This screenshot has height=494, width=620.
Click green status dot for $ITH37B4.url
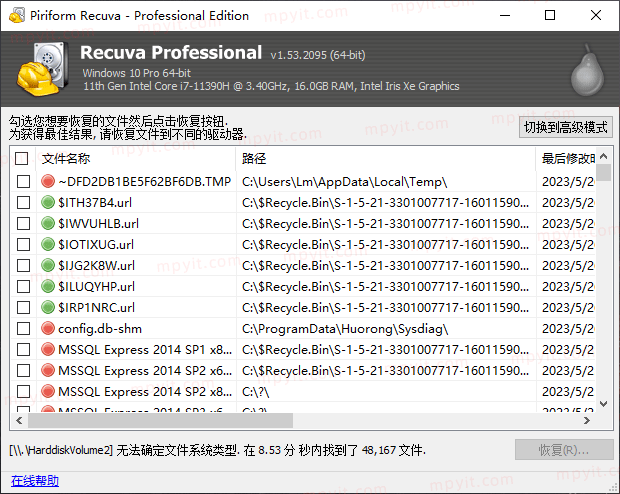(x=48, y=202)
